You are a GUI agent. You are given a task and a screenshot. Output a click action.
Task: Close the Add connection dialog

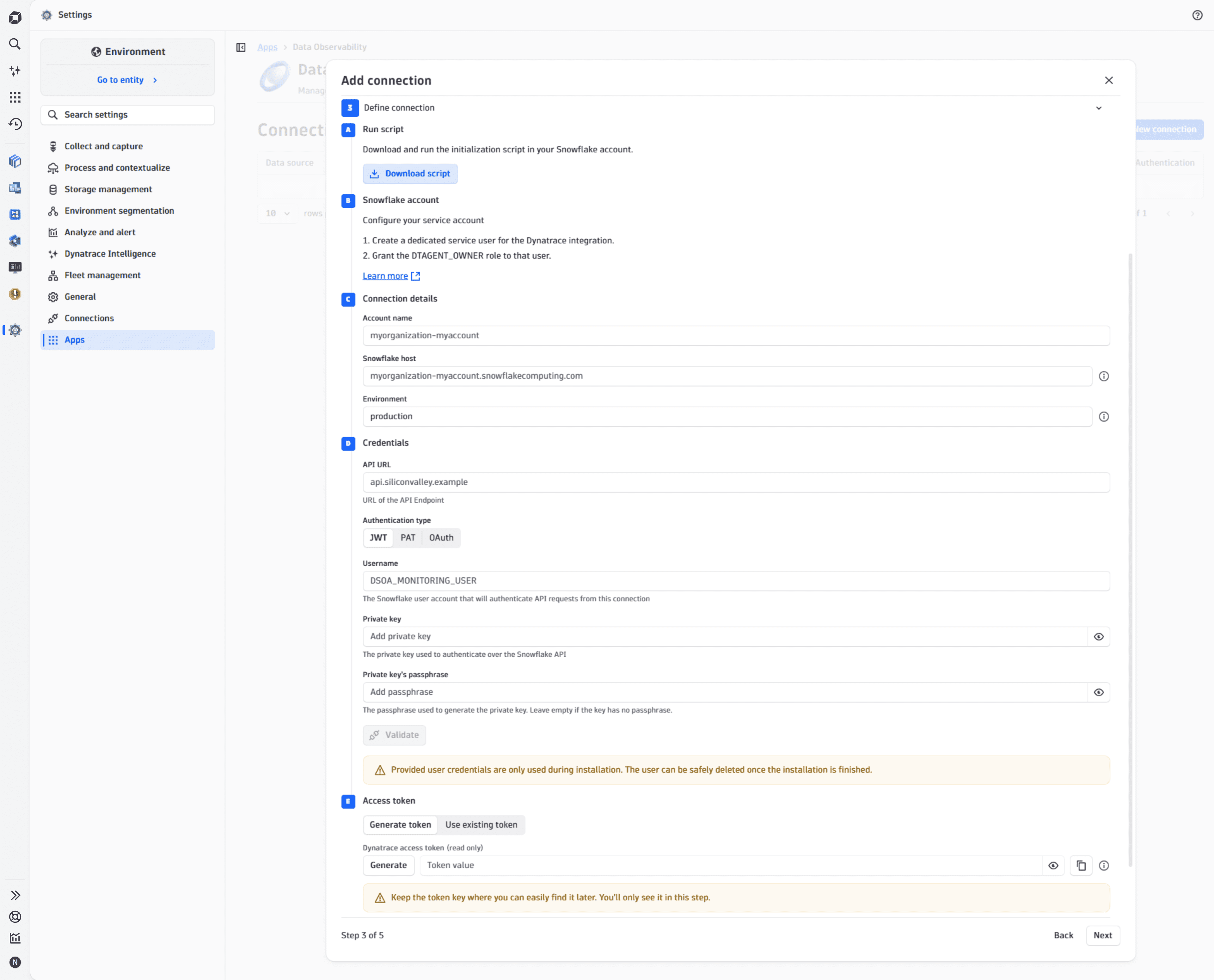pos(1109,80)
